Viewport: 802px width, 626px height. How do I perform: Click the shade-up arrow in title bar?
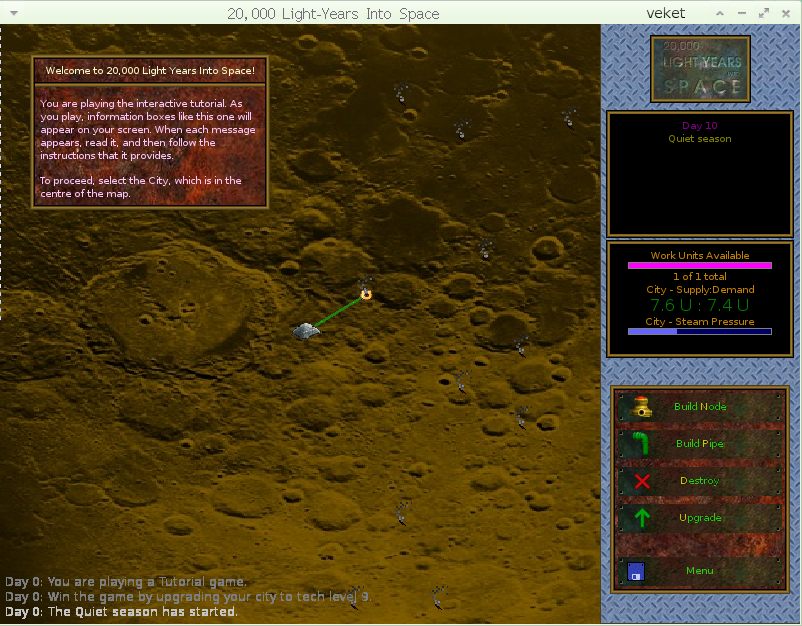pos(720,13)
